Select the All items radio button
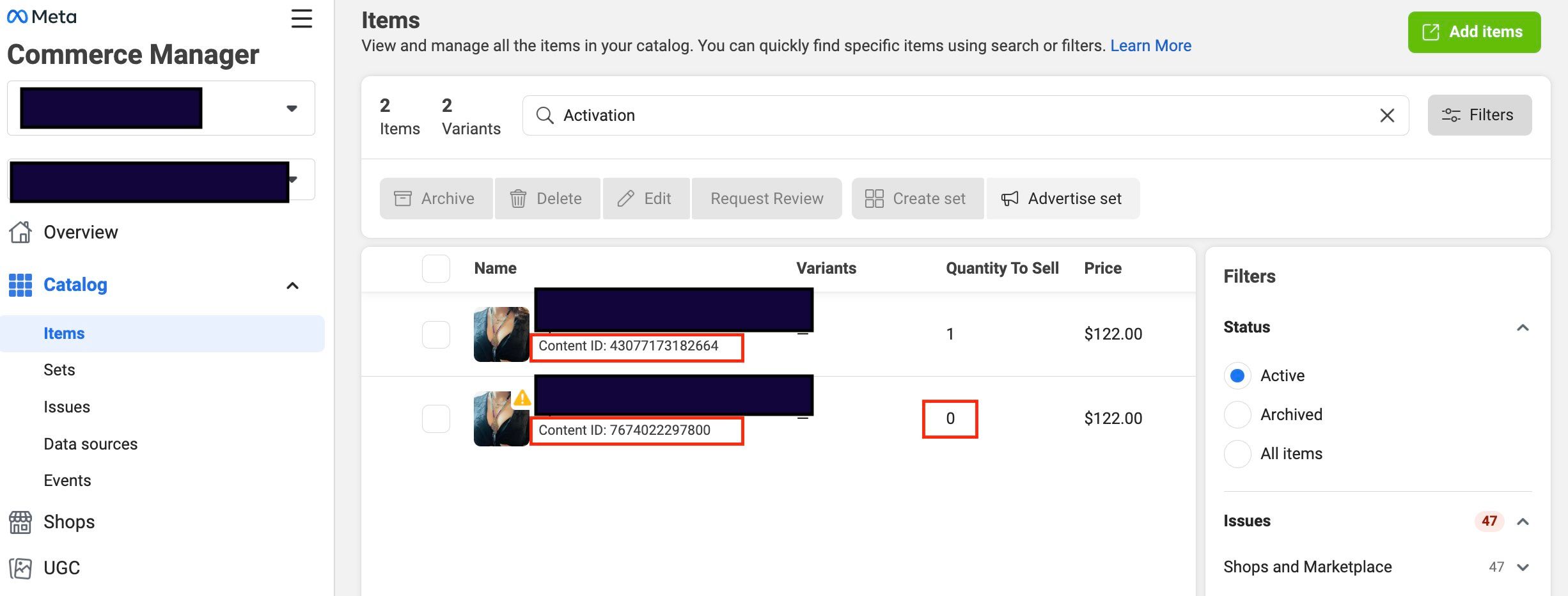The width and height of the screenshot is (1568, 596). (1237, 454)
